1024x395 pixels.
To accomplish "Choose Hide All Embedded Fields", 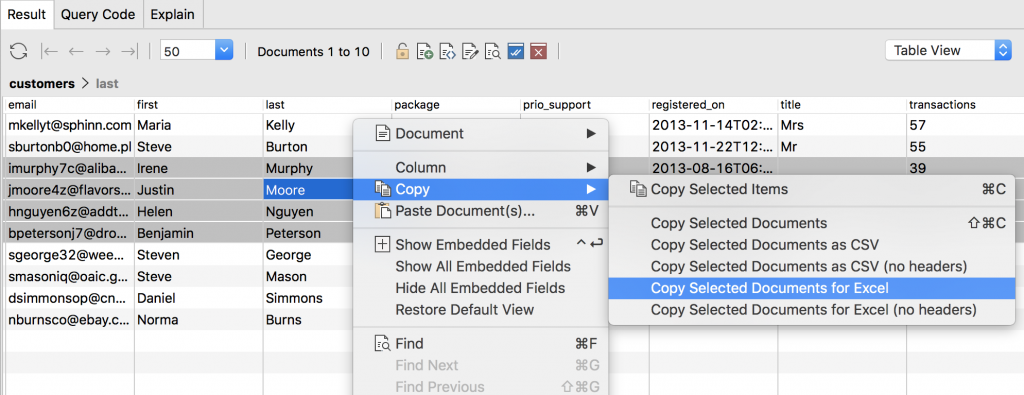I will coord(481,288).
